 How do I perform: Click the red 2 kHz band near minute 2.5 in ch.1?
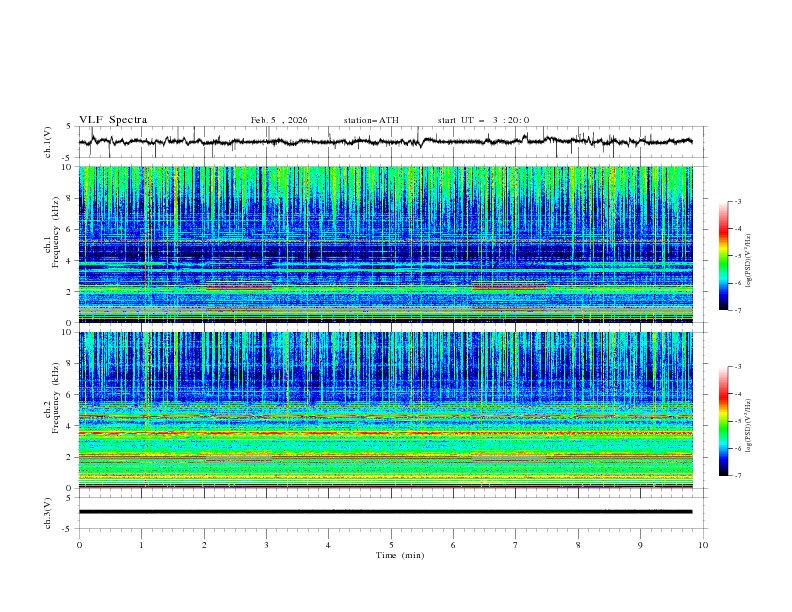point(239,287)
